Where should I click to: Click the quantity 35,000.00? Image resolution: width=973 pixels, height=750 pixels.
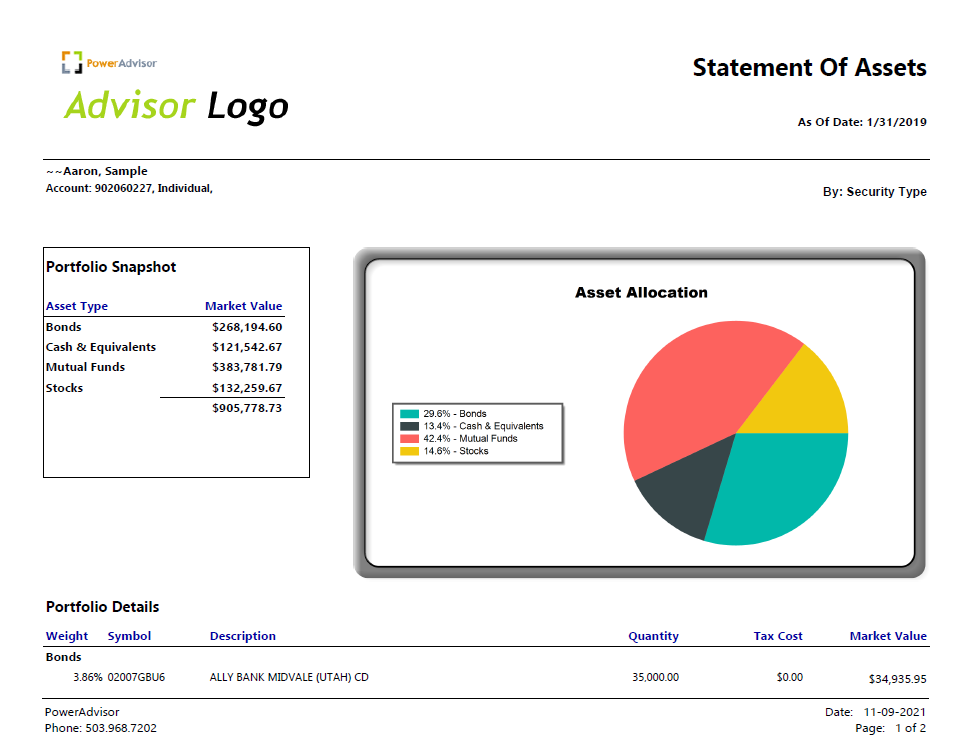655,677
